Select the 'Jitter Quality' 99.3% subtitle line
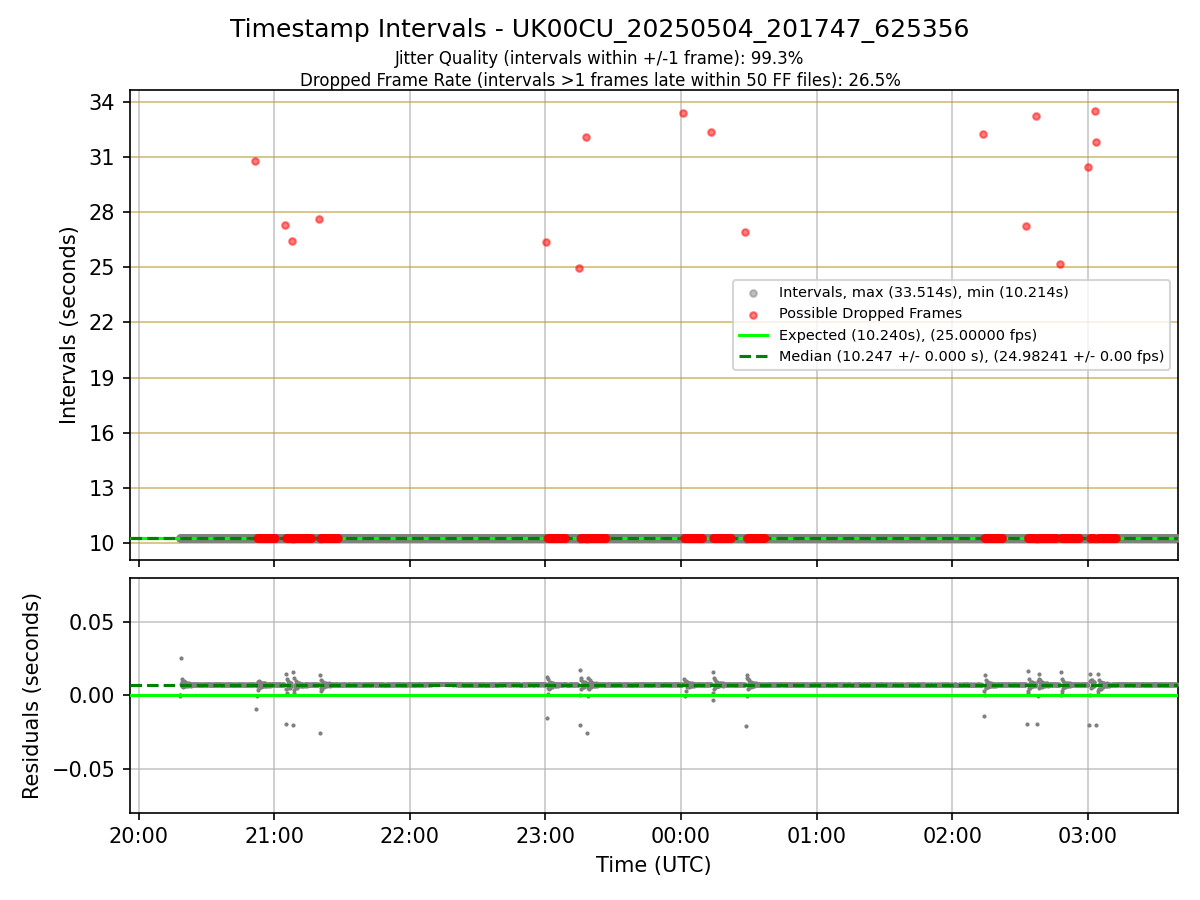The image size is (1200, 900). click(x=599, y=58)
